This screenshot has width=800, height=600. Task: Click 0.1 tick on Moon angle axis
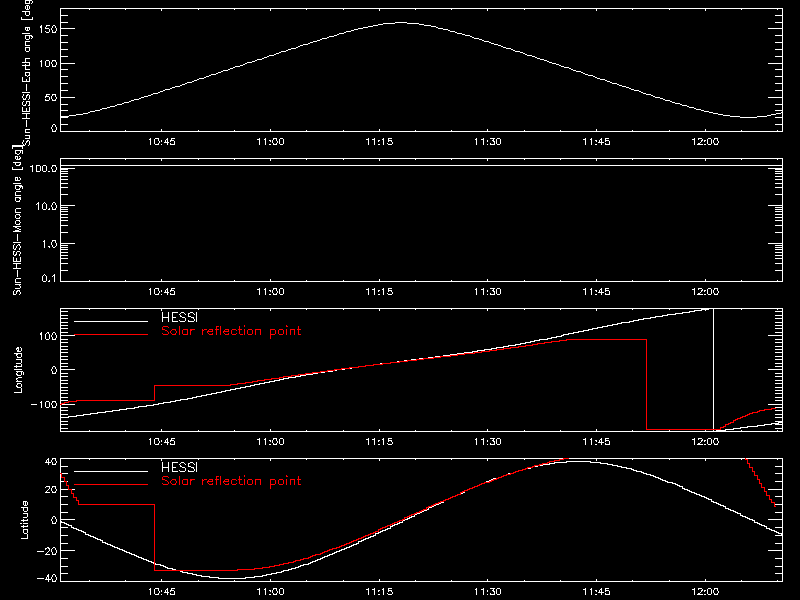49,279
